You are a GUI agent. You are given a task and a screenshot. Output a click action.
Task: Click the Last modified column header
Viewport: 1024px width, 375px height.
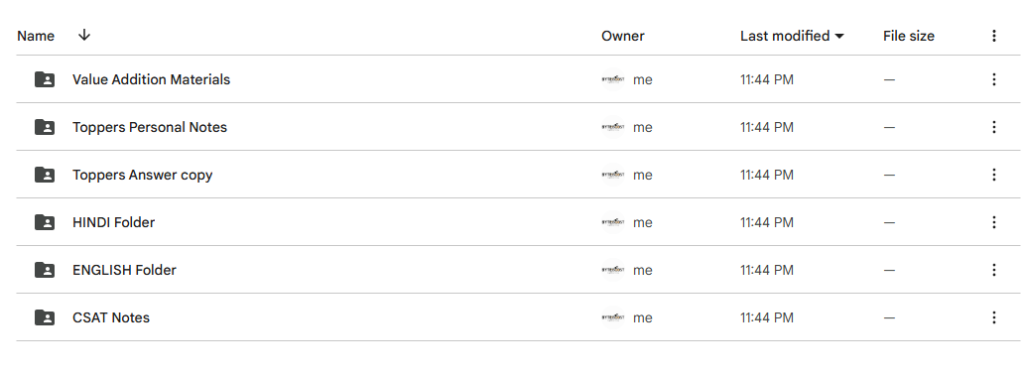[x=784, y=36]
